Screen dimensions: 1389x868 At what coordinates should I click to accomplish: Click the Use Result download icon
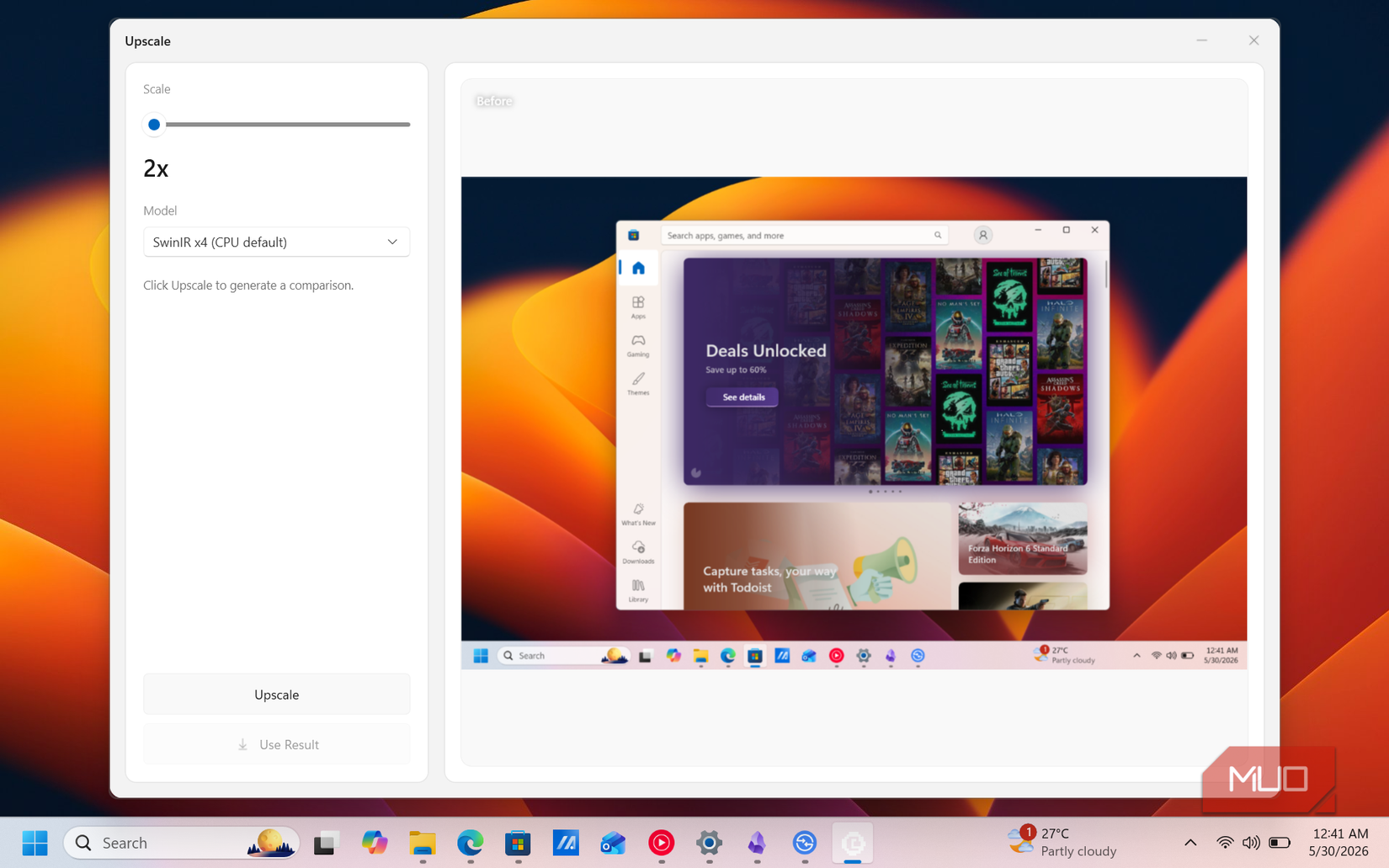(242, 744)
